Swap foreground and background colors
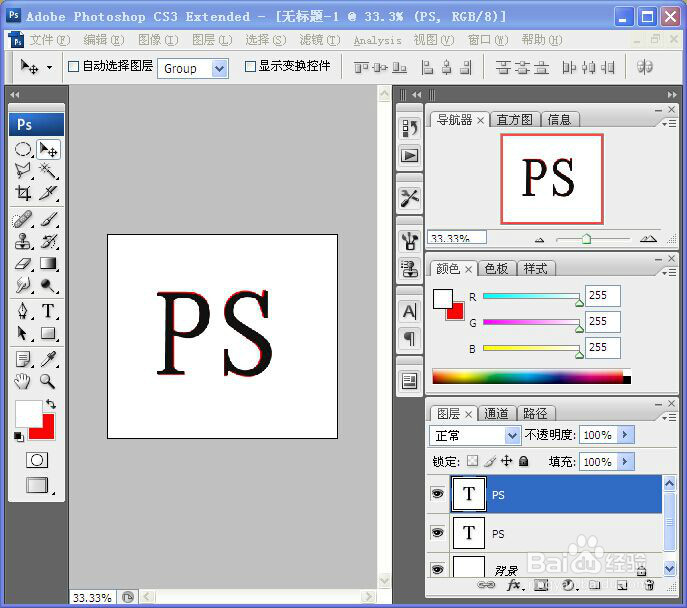Viewport: 687px width, 608px height. tap(51, 404)
